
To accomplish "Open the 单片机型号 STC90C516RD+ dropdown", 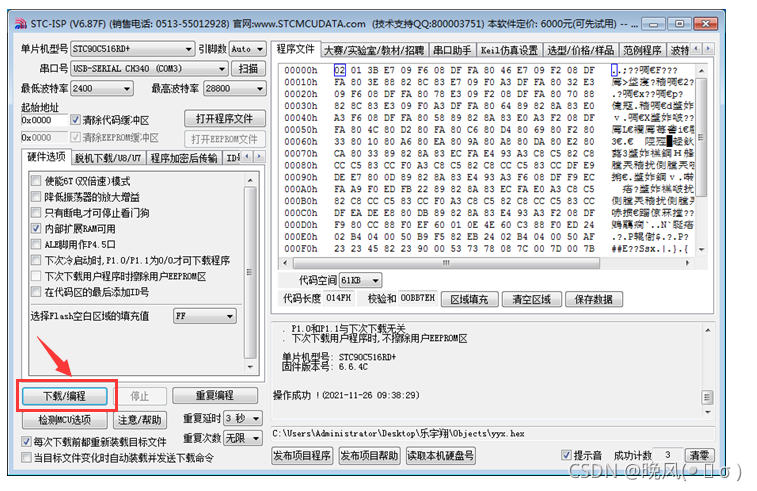I will (133, 49).
